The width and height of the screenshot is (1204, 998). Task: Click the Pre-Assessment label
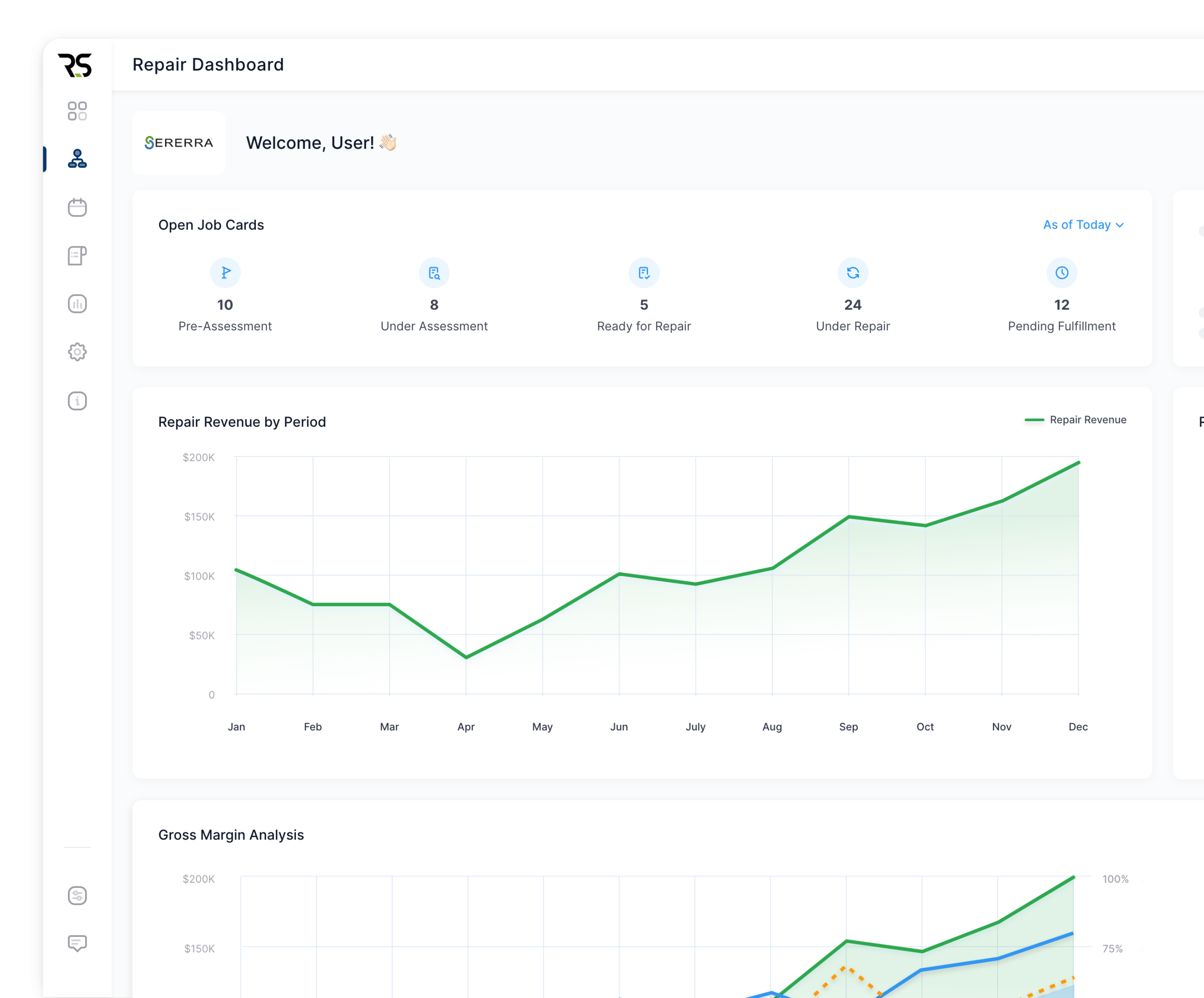point(225,326)
